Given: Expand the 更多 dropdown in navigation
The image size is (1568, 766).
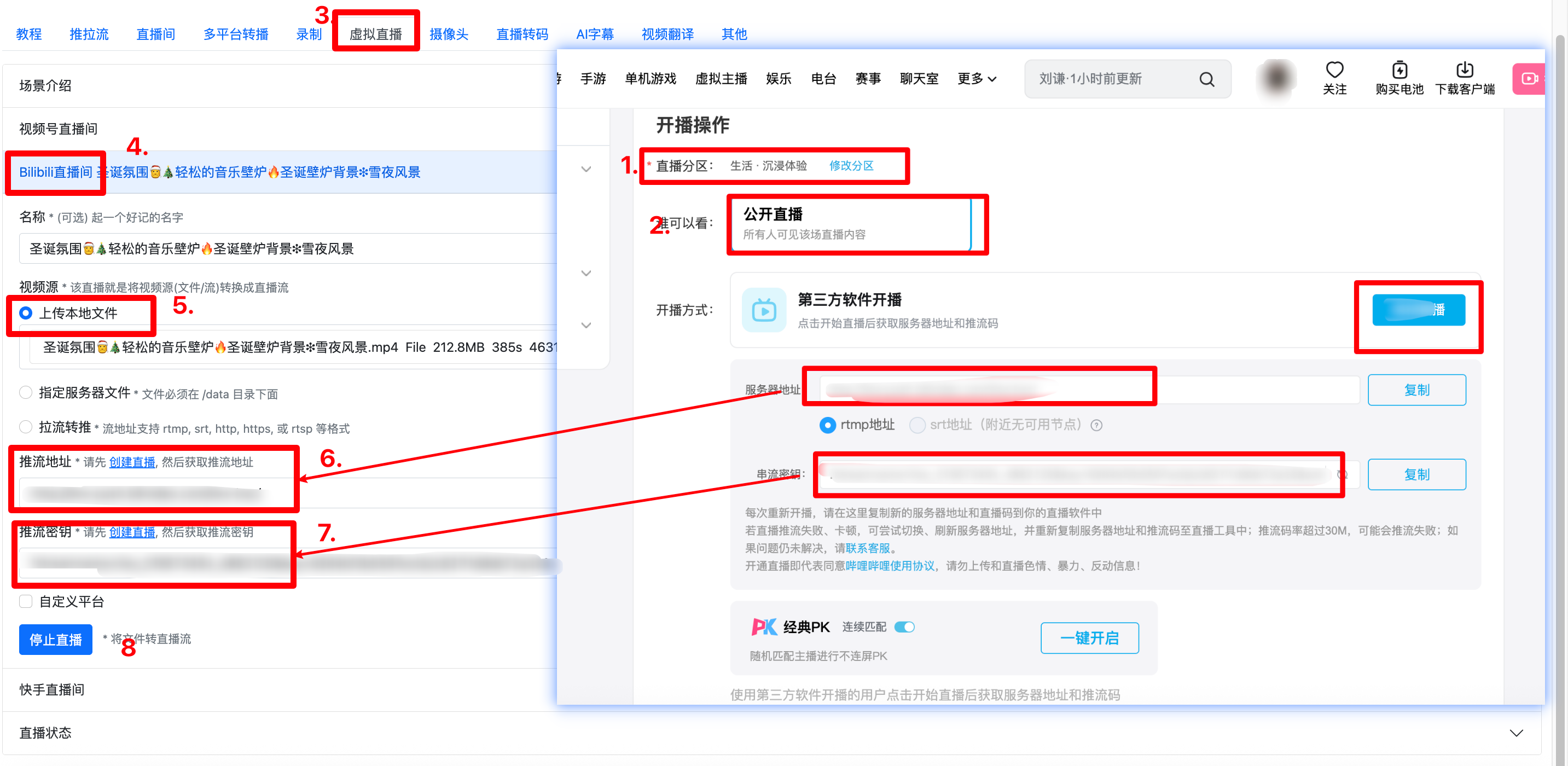Looking at the screenshot, I should click(x=977, y=79).
